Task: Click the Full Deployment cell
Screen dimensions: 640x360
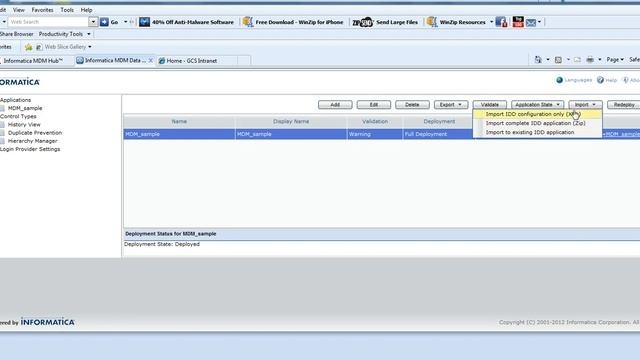Action: point(438,134)
